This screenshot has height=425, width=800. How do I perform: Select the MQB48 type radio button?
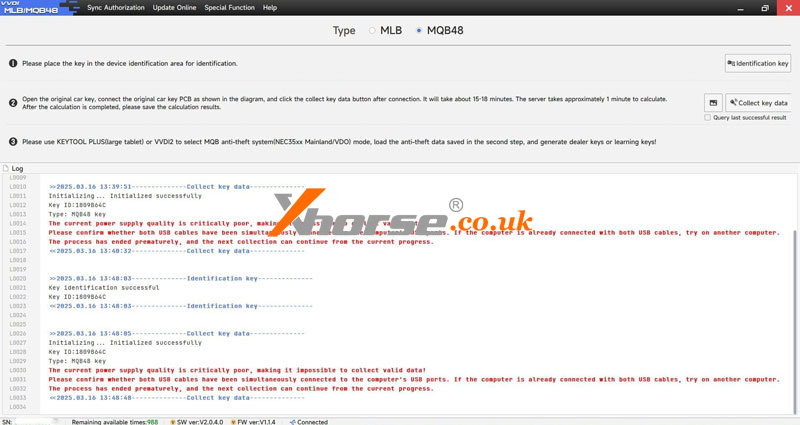coord(419,31)
